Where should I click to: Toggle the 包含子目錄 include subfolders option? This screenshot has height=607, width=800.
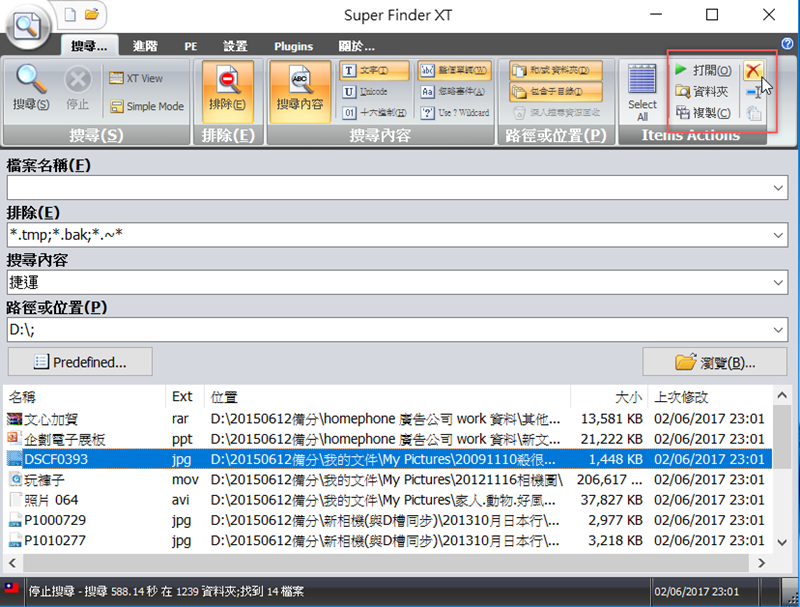point(556,92)
